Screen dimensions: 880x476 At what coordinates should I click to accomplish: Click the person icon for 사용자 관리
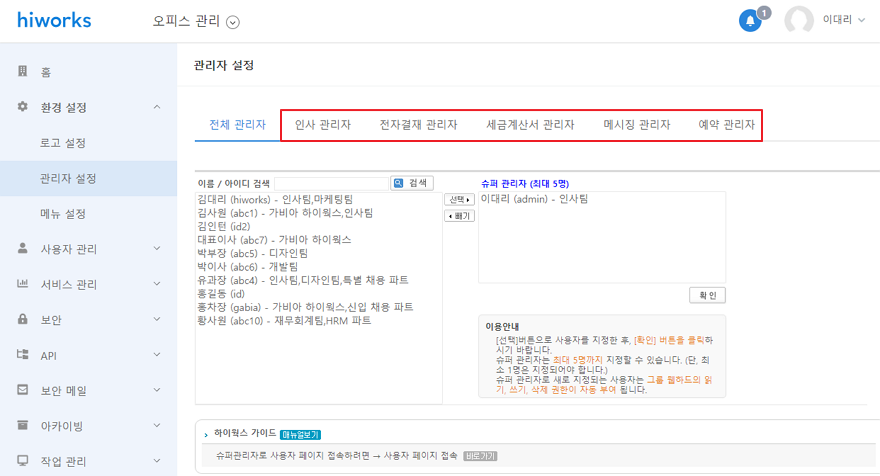pyautogui.click(x=23, y=249)
